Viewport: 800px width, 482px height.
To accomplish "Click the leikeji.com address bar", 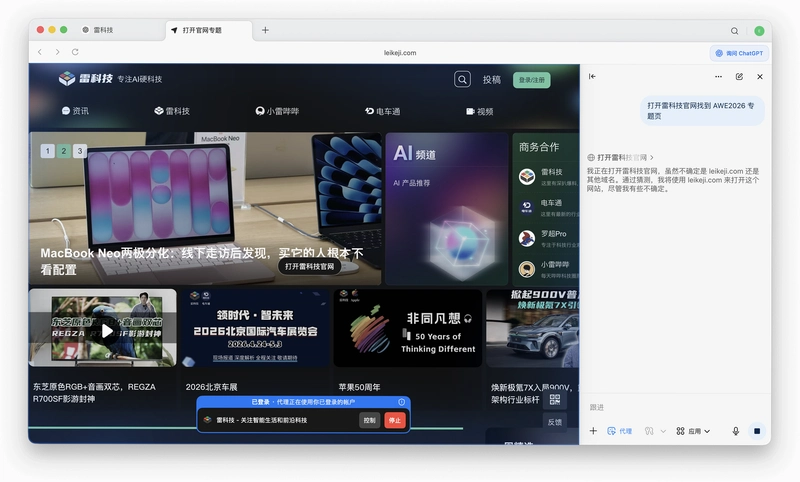I will pos(400,53).
